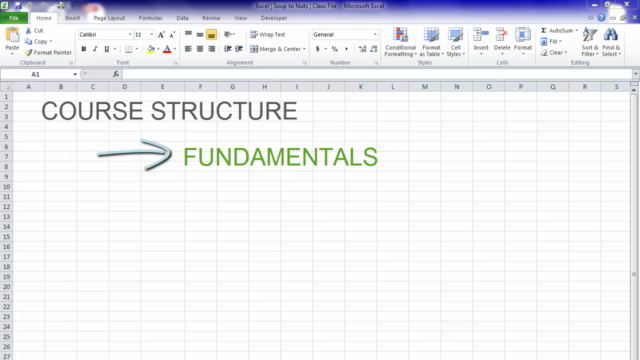The height and width of the screenshot is (360, 640).
Task: Click inside the formula bar
Action: coord(376,74)
